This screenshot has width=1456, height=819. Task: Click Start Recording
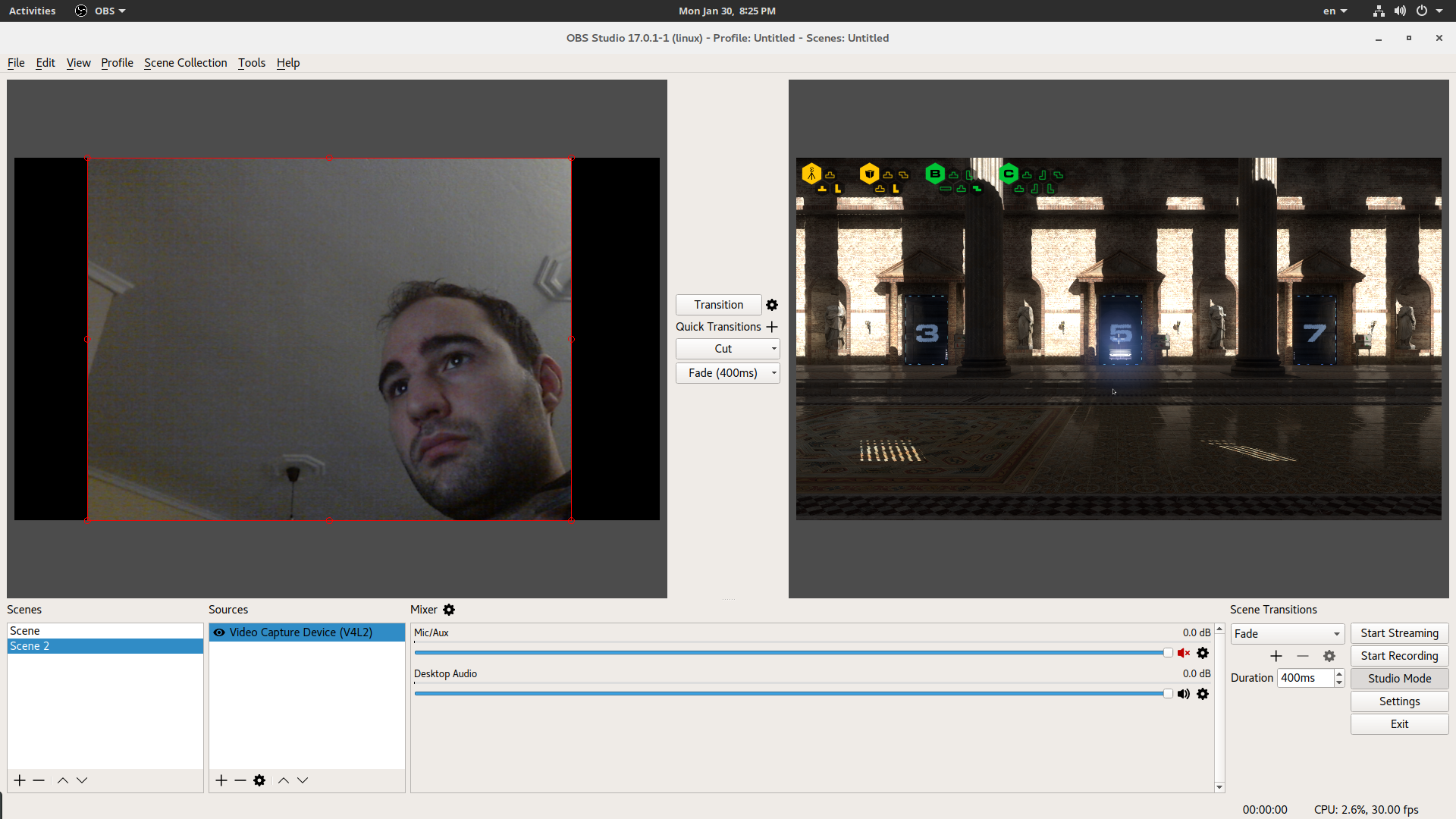click(x=1399, y=656)
